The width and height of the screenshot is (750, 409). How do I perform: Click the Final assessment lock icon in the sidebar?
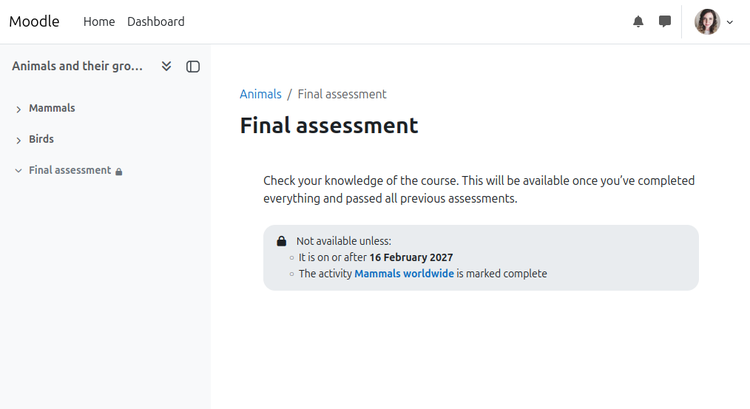click(x=119, y=172)
